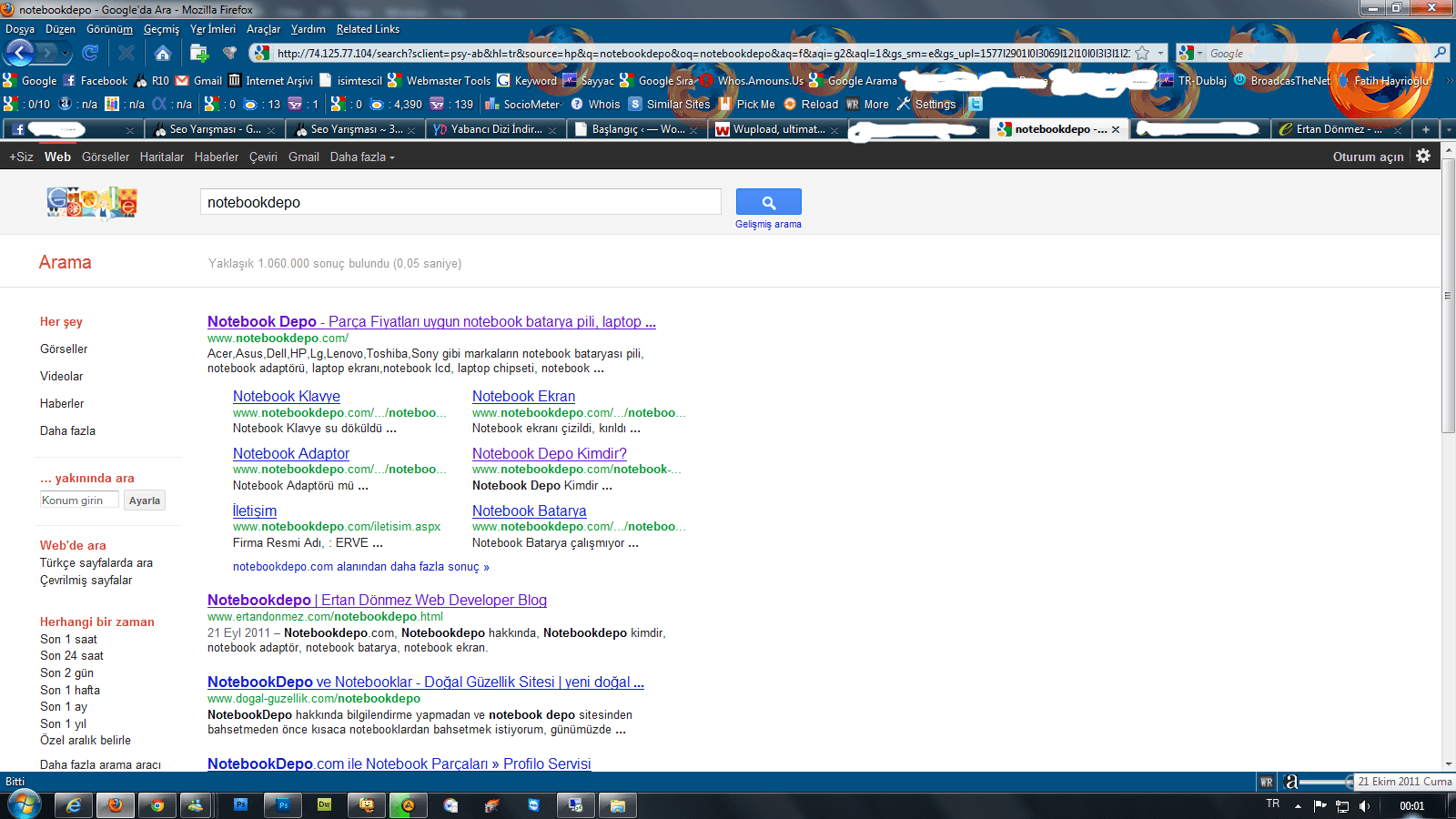The image size is (1456, 819).
Task: Click the Pick Me toolbar button
Action: (x=747, y=105)
